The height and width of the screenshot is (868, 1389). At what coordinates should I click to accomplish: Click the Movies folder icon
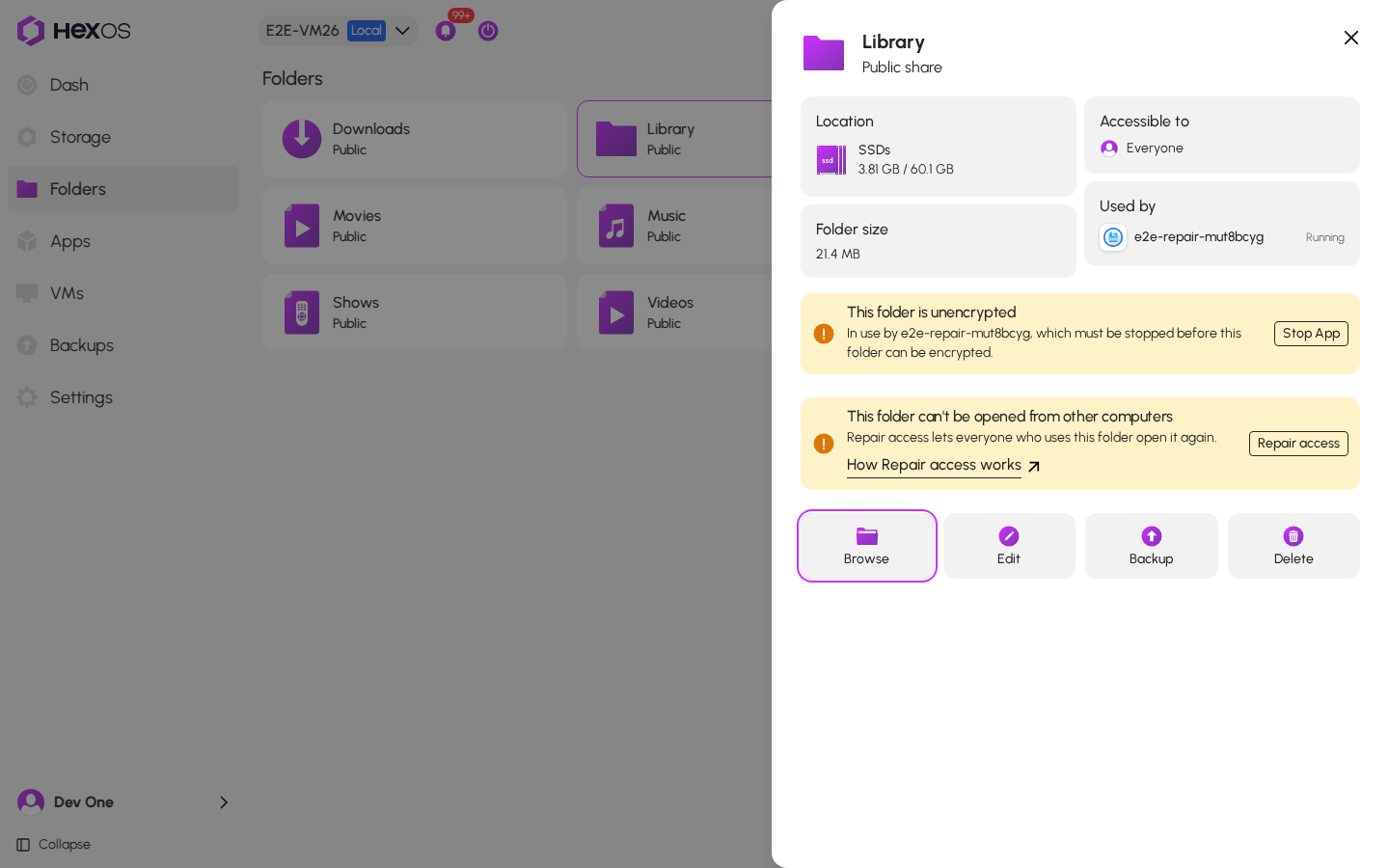point(302,226)
